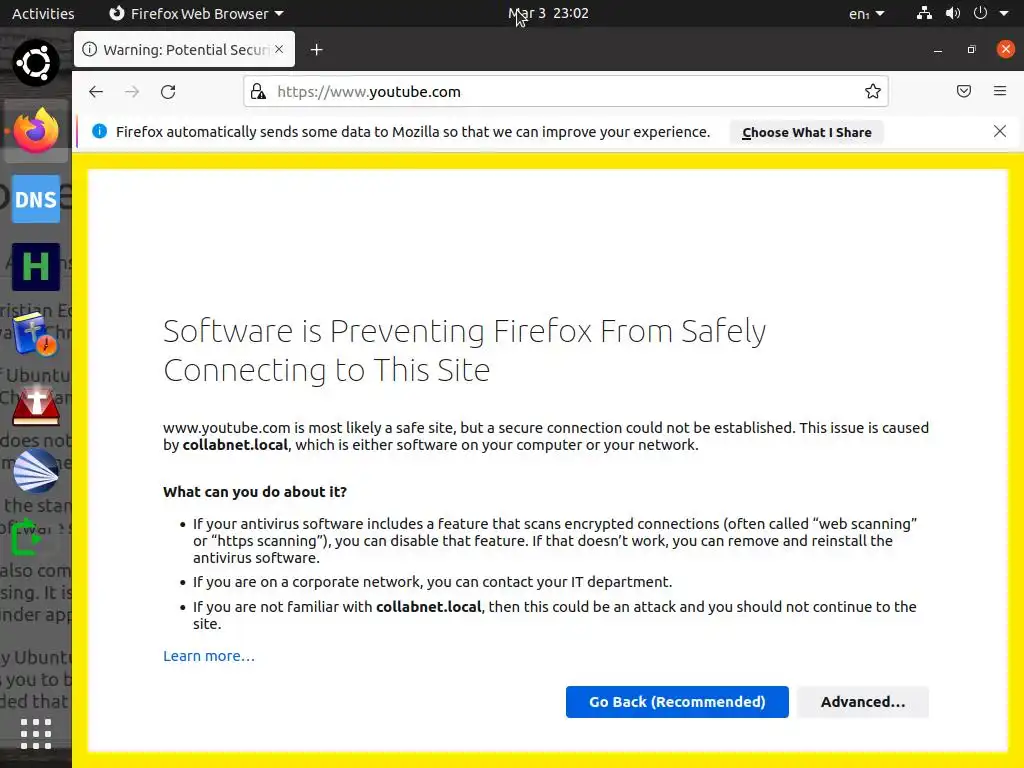
Task: Open the Firefox hamburger menu
Action: [x=1000, y=92]
